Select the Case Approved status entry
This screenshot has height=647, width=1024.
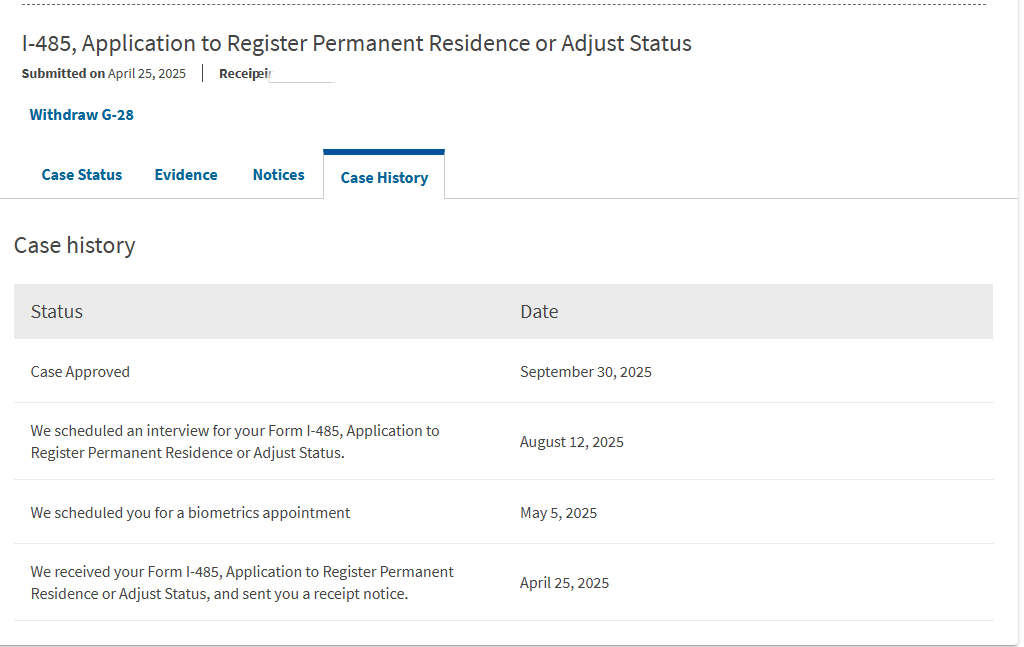[80, 372]
